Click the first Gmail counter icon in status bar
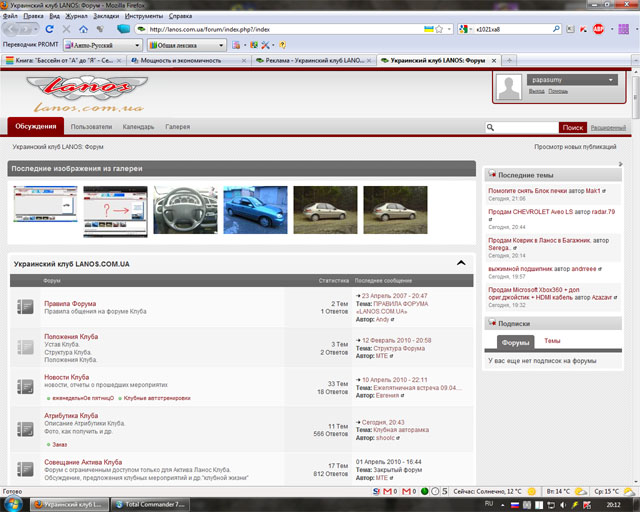 point(387,492)
